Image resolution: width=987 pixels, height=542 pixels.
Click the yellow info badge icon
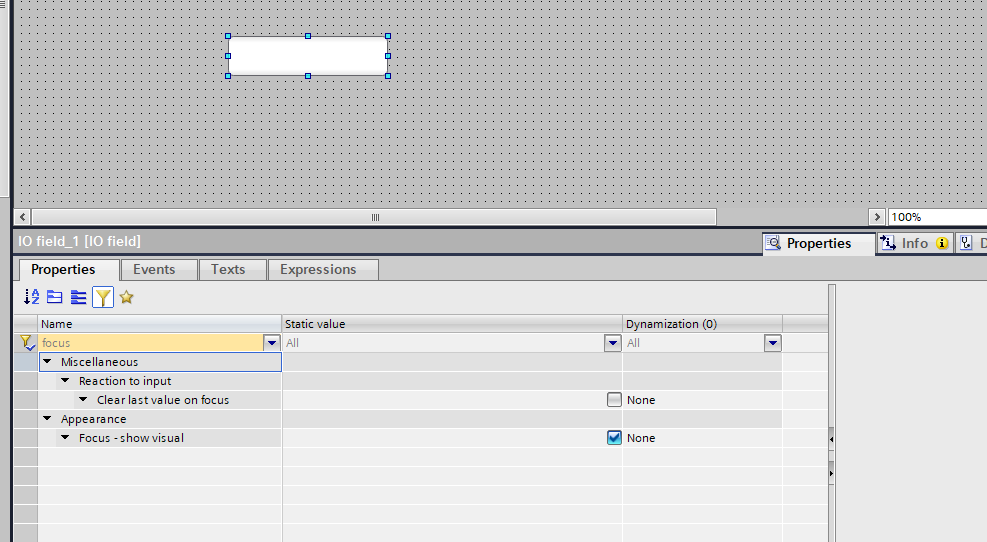coord(942,244)
